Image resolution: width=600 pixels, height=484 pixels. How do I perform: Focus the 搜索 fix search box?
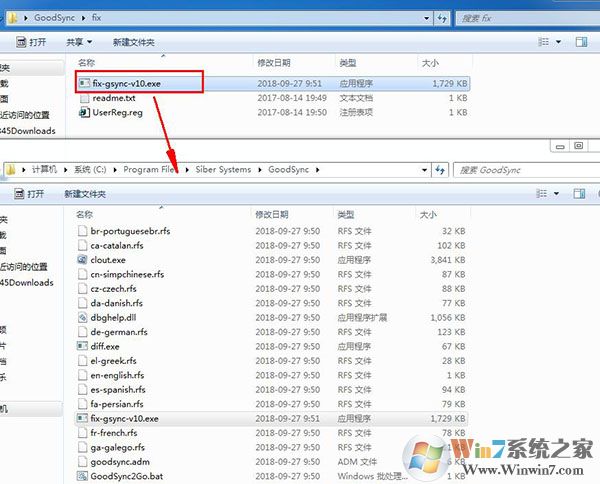coord(528,18)
